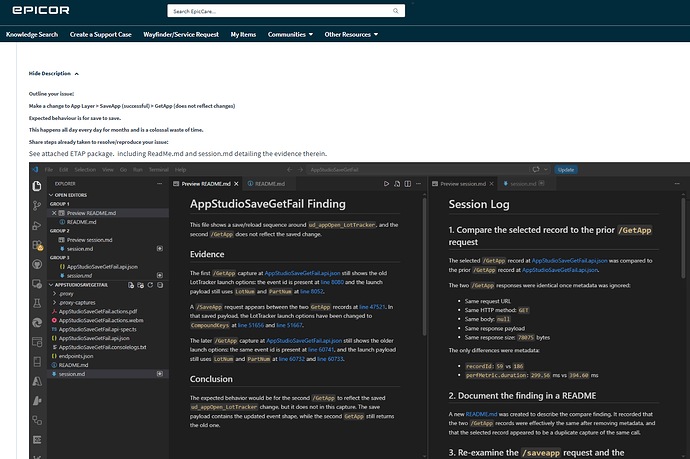Click the New File icon in the APPSTUDIOSAVEGETFAIL header
This screenshot has width=690, height=459.
(131, 285)
